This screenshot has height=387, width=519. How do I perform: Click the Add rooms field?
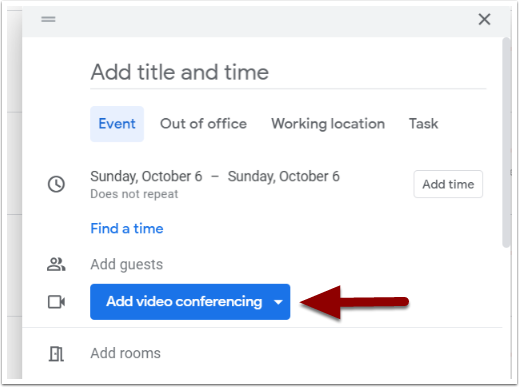125,354
